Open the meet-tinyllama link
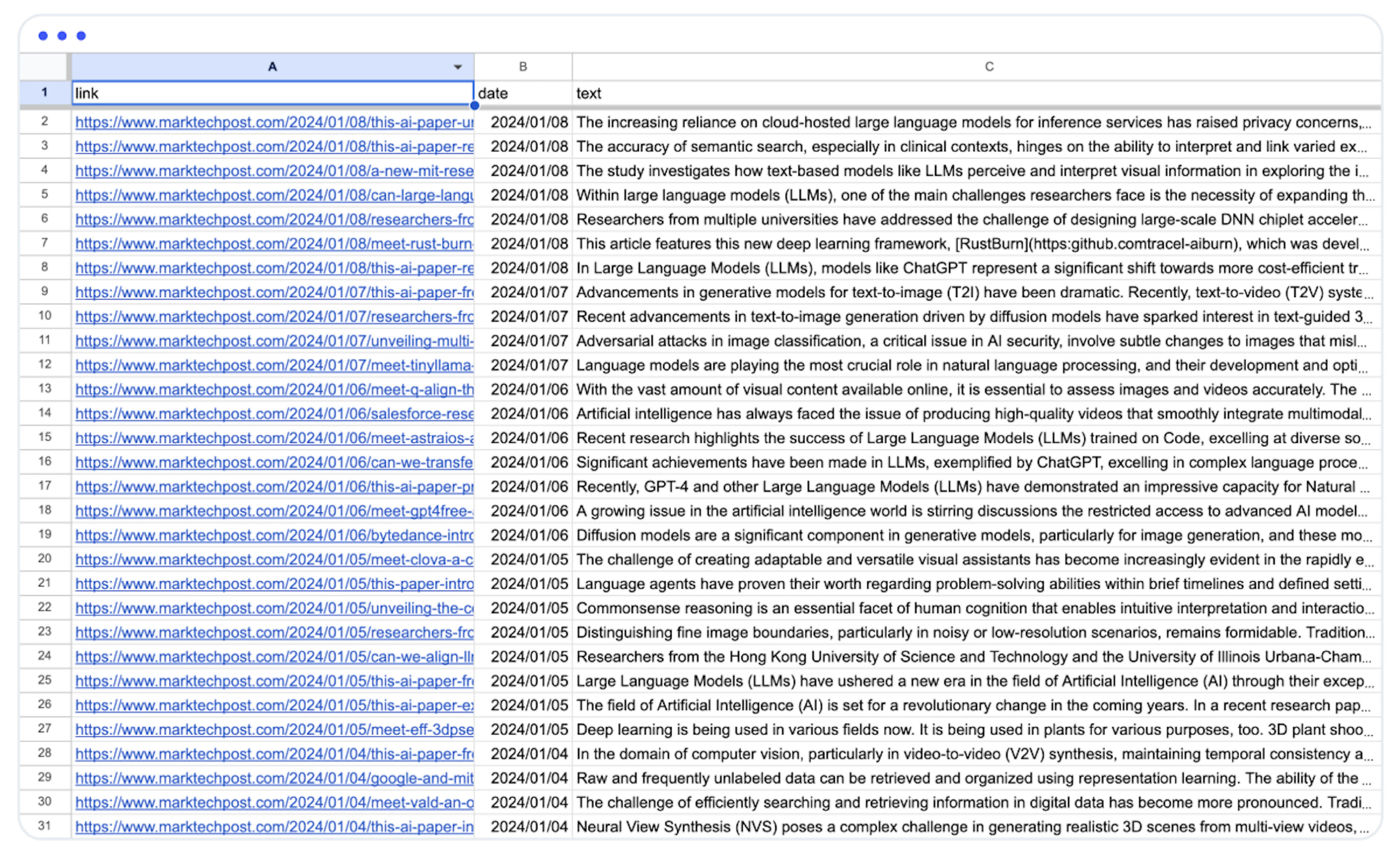1400x855 pixels. (x=274, y=365)
